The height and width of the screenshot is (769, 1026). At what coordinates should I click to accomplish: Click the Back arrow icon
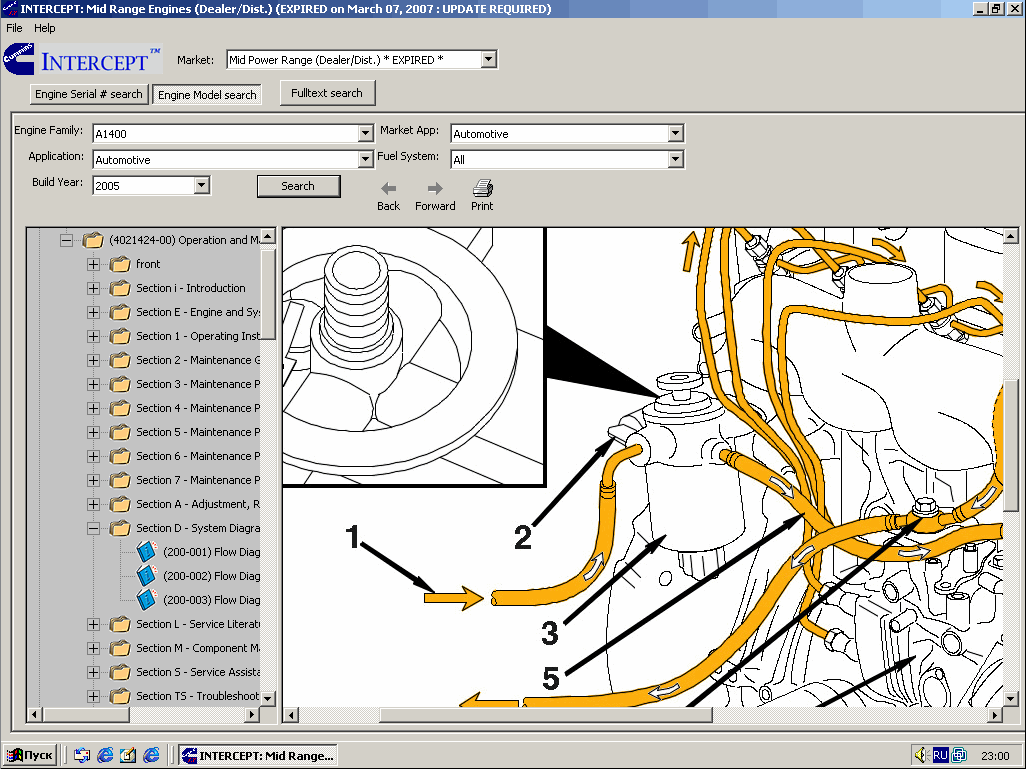tap(388, 188)
